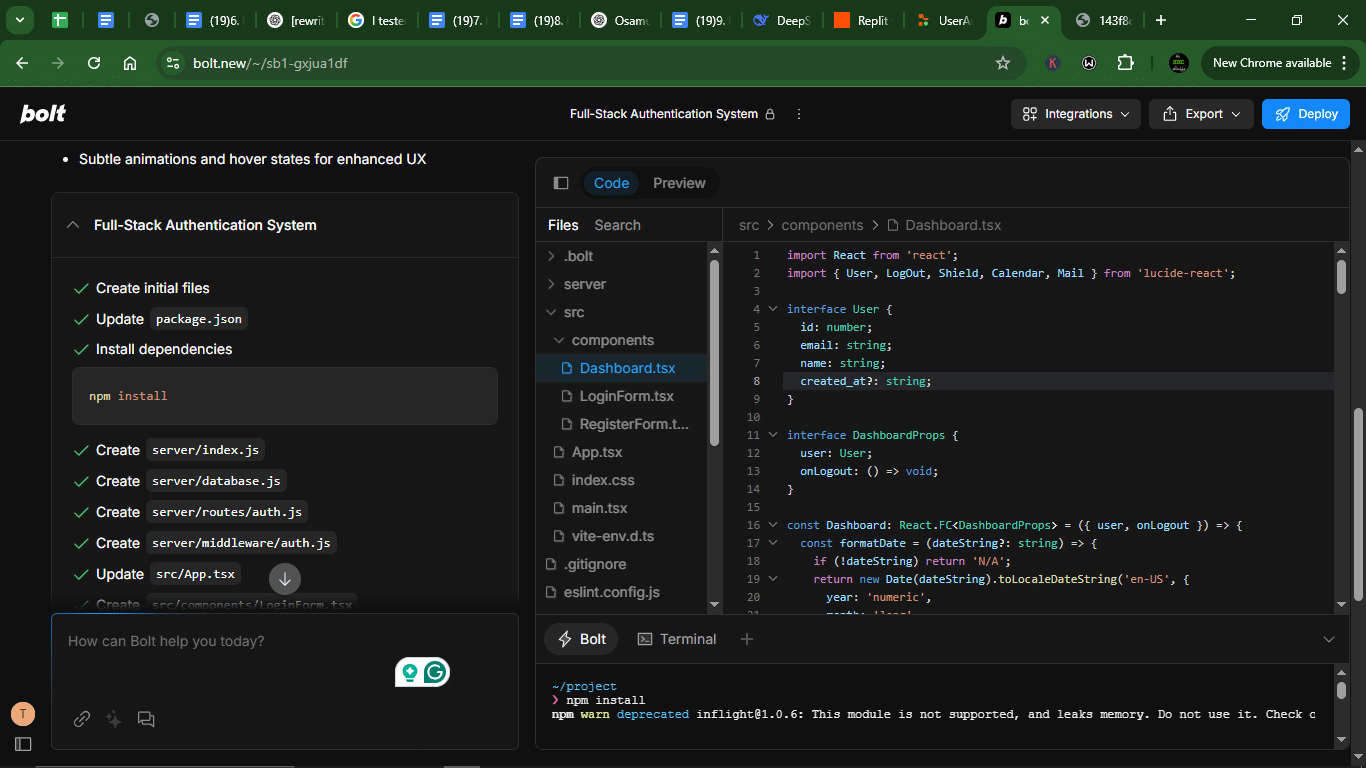Switch the workbench to Code view

point(611,183)
